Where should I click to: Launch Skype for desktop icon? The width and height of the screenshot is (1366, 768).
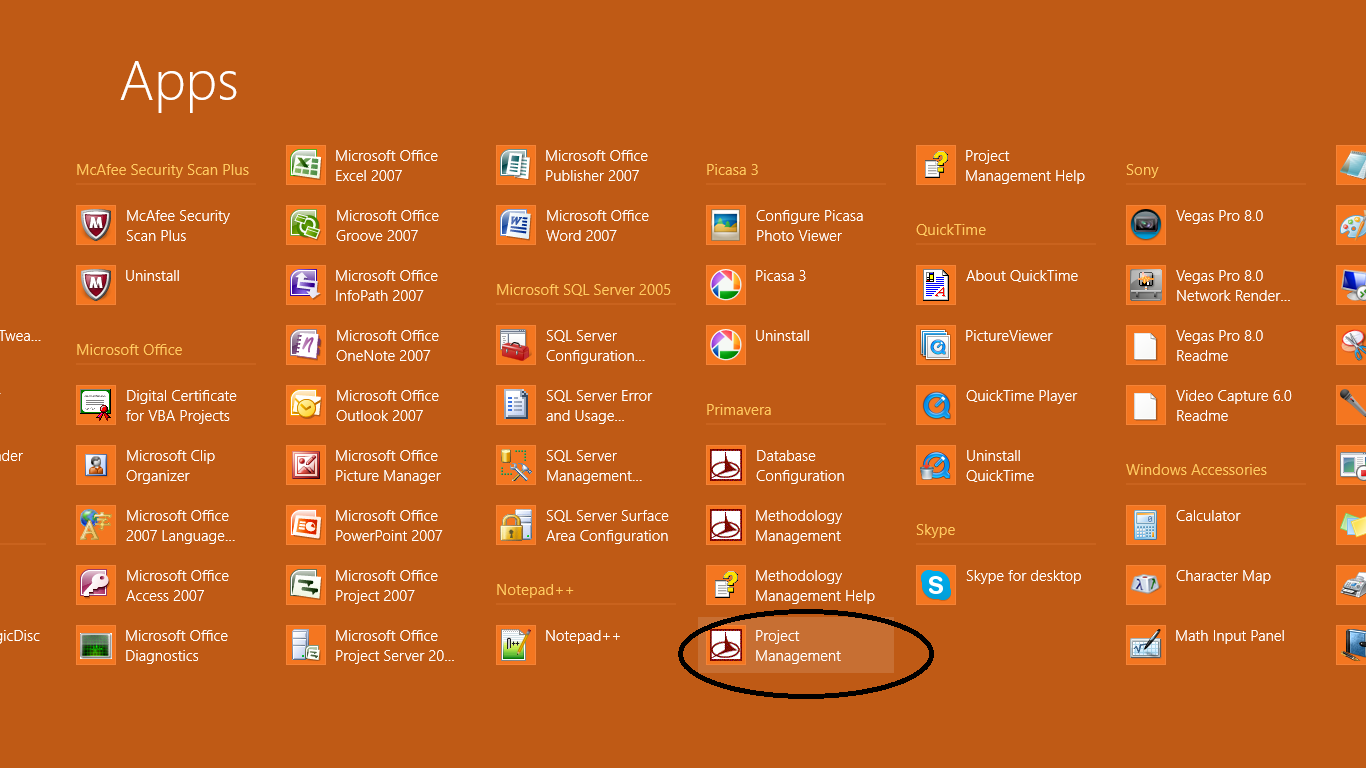936,585
